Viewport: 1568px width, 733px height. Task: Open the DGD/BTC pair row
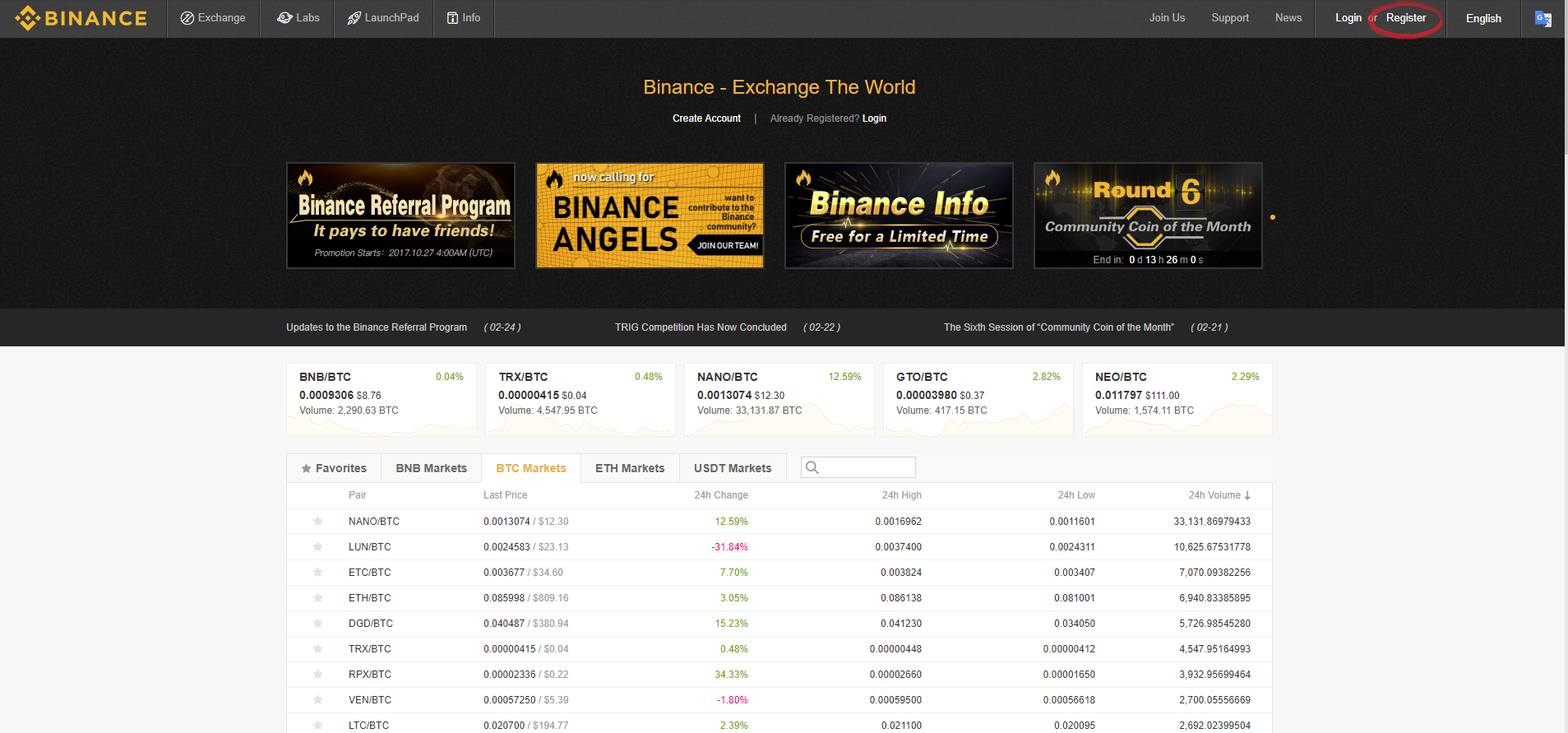[x=779, y=624]
